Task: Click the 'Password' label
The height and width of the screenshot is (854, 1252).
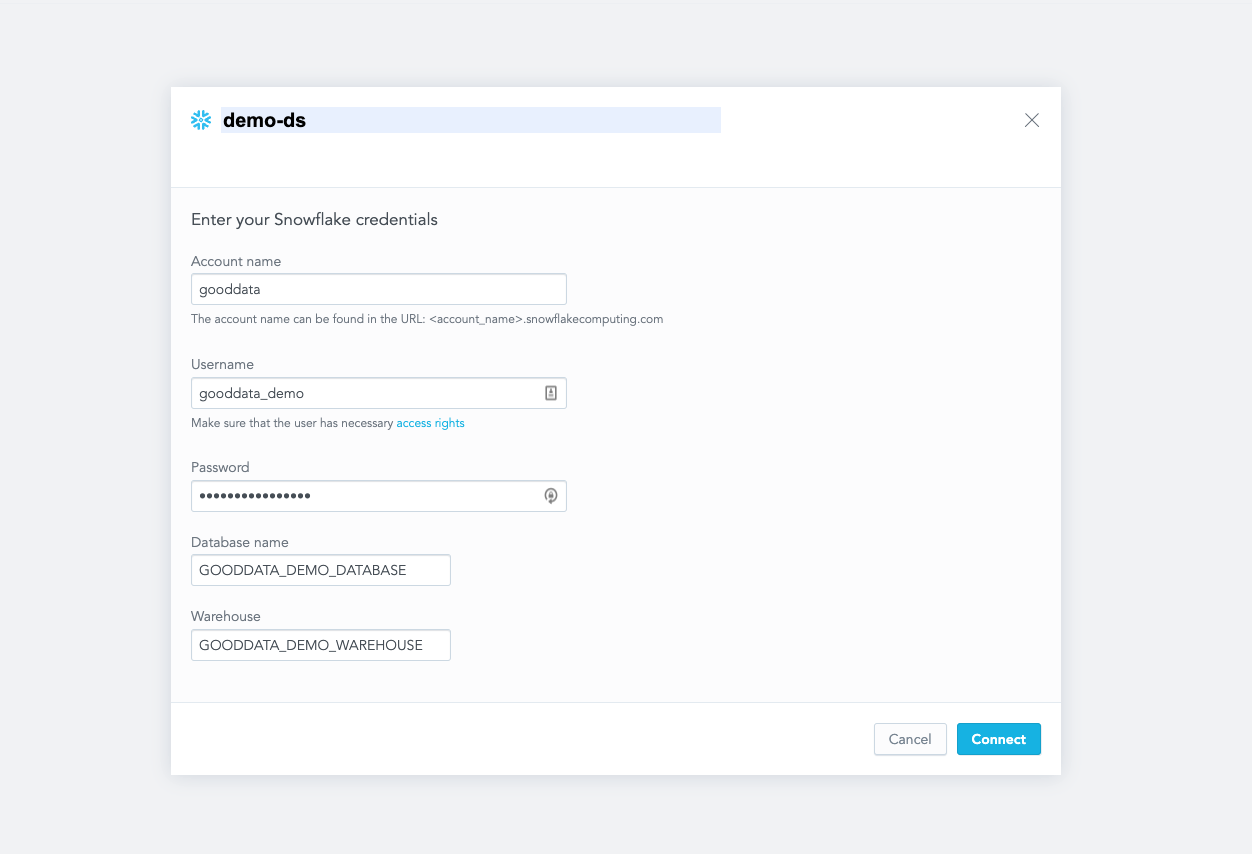Action: [220, 467]
